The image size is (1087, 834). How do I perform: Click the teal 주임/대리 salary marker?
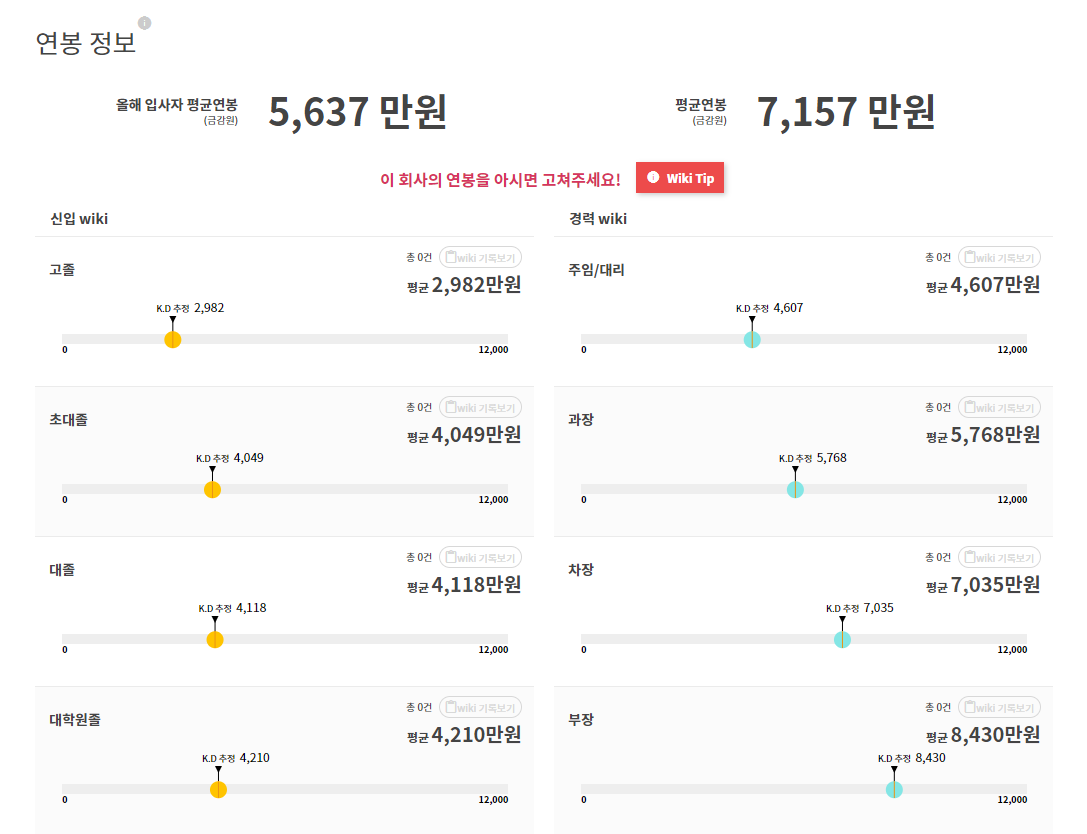click(752, 339)
